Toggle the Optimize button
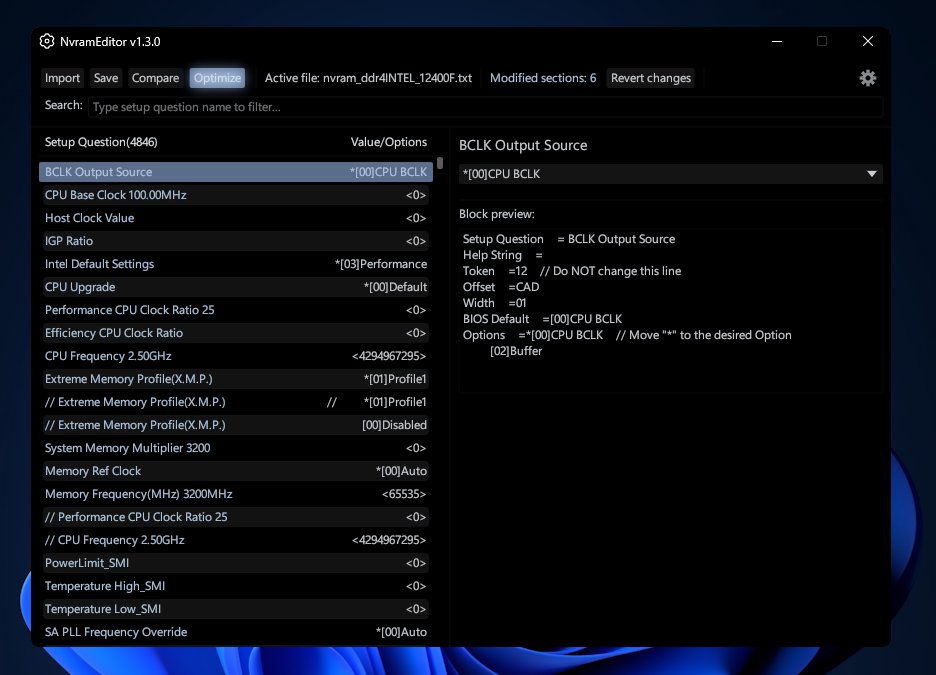The image size is (936, 675). pyautogui.click(x=217, y=78)
